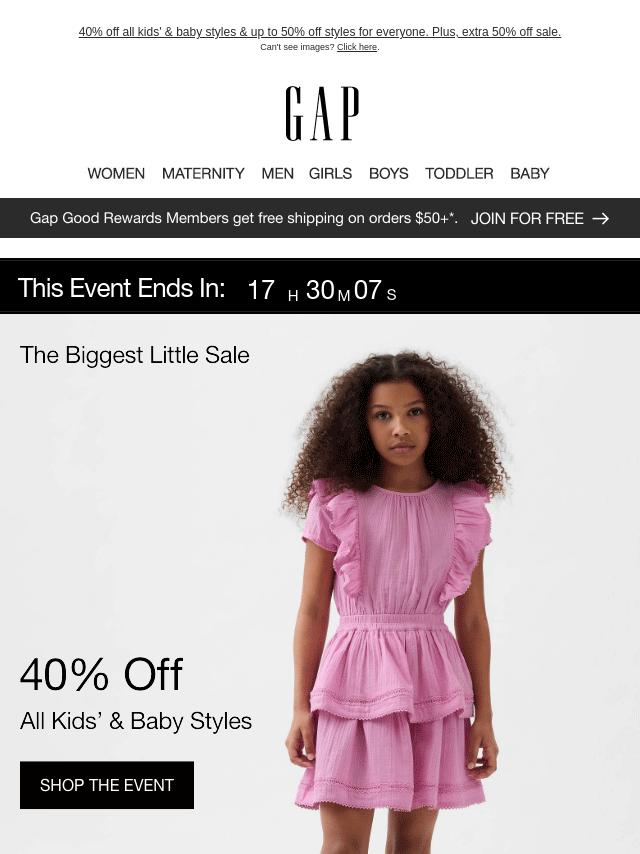640x854 pixels.
Task: Click the SHOP THE EVENT button
Action: point(107,785)
